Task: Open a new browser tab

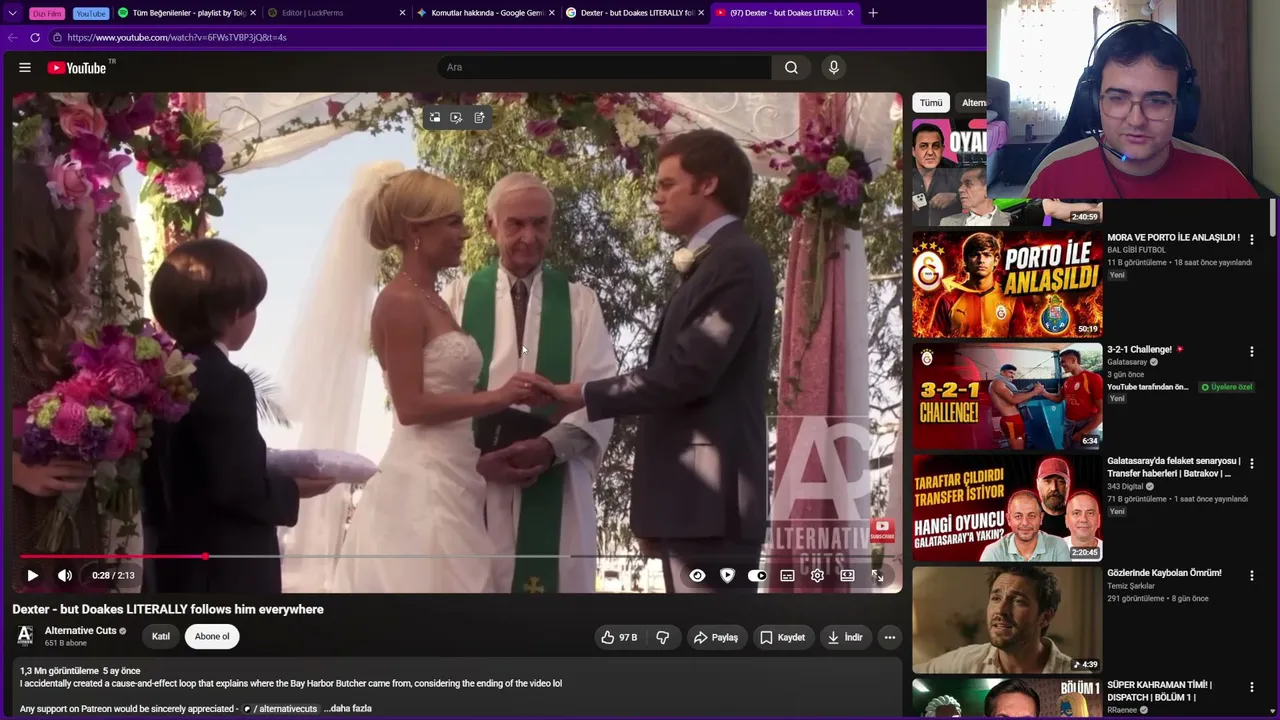Action: 873,13
